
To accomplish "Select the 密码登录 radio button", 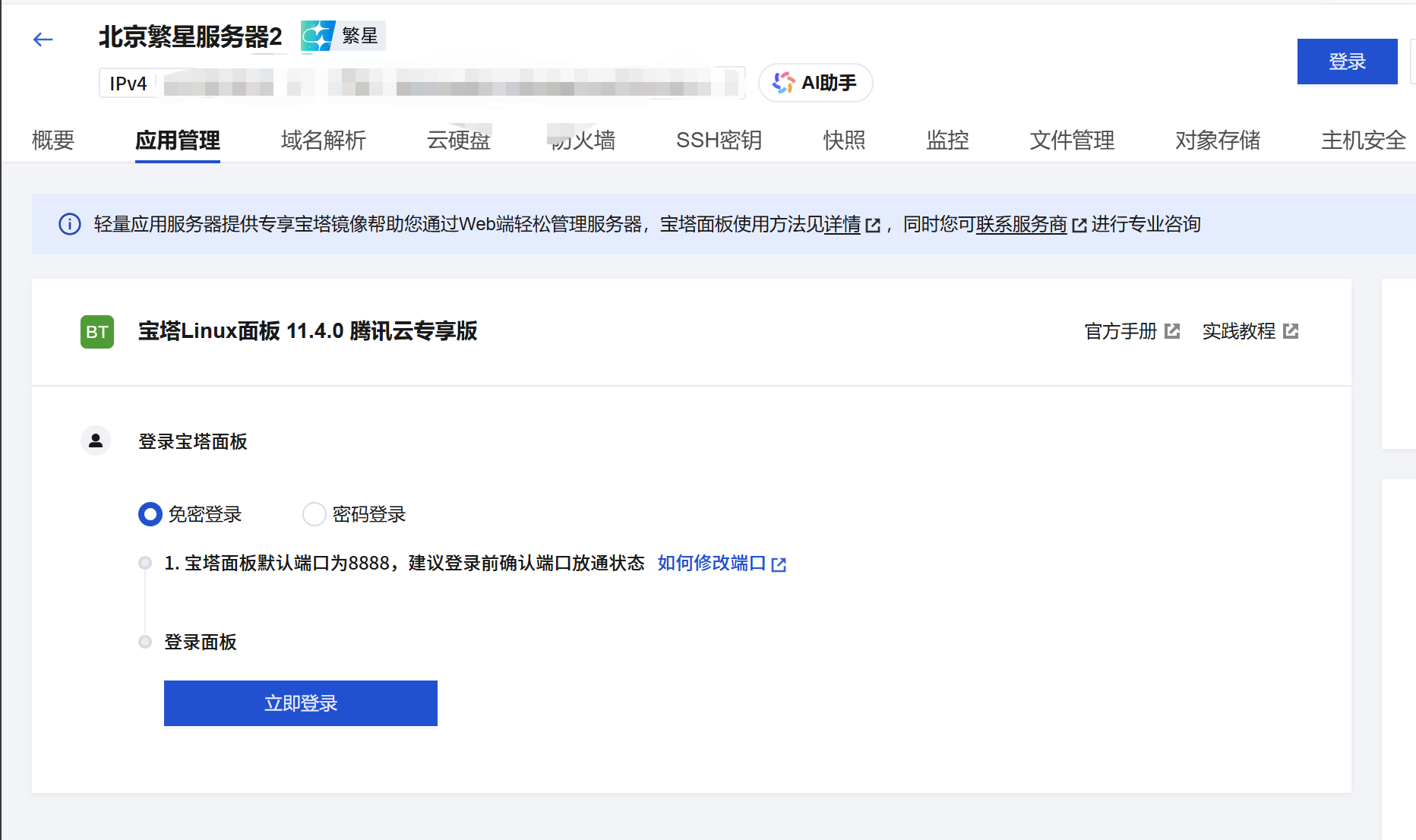I will [314, 514].
